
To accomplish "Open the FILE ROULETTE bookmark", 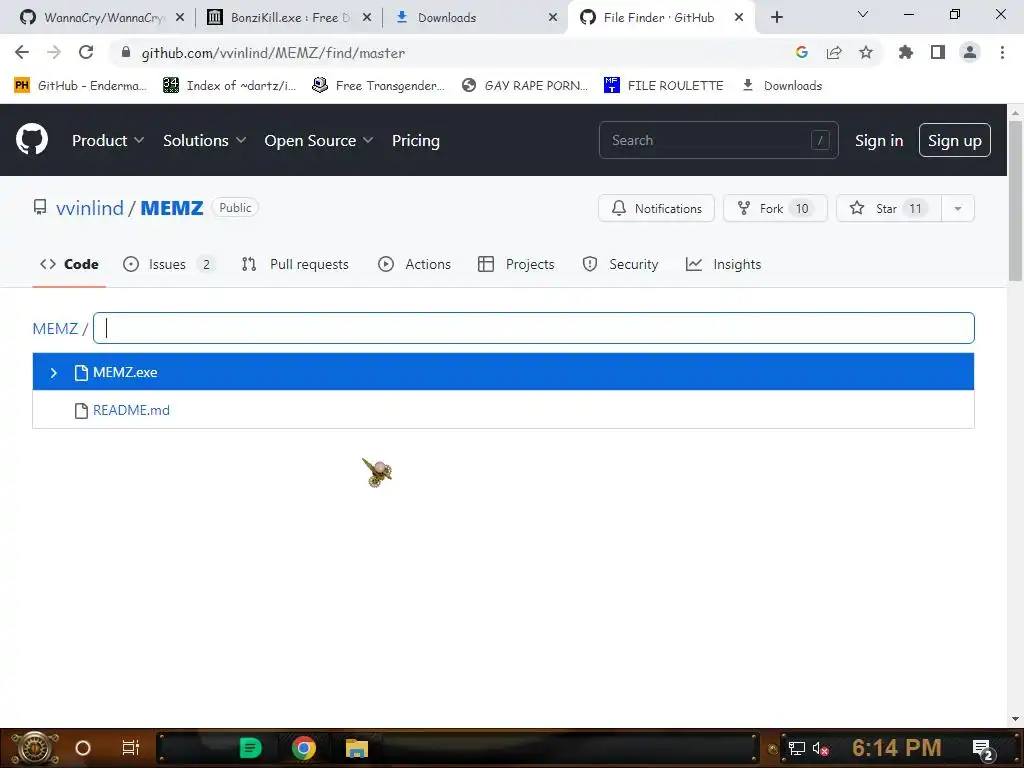I will (x=664, y=86).
